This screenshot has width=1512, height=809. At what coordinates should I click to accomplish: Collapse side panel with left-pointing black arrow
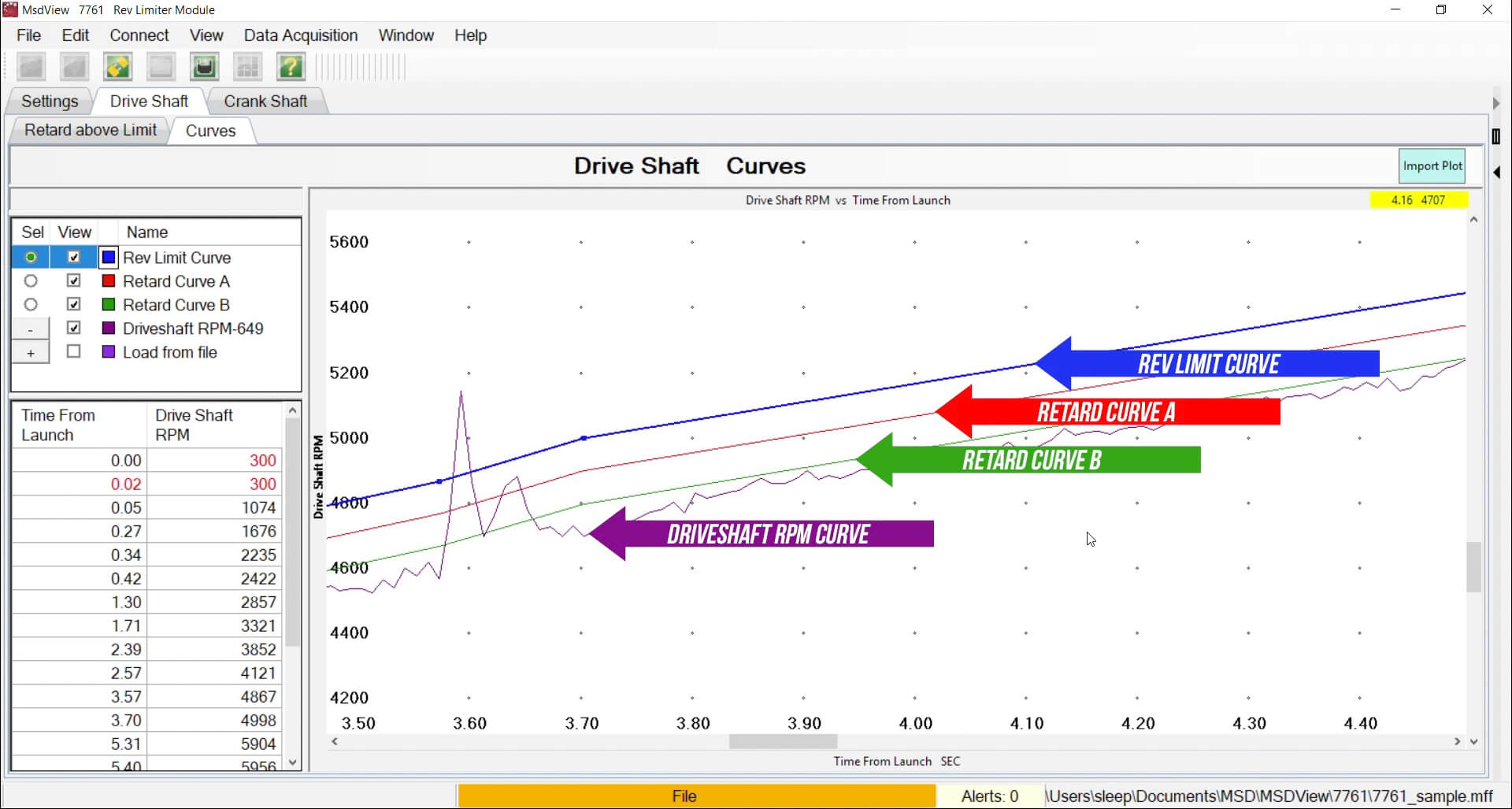coord(1496,173)
